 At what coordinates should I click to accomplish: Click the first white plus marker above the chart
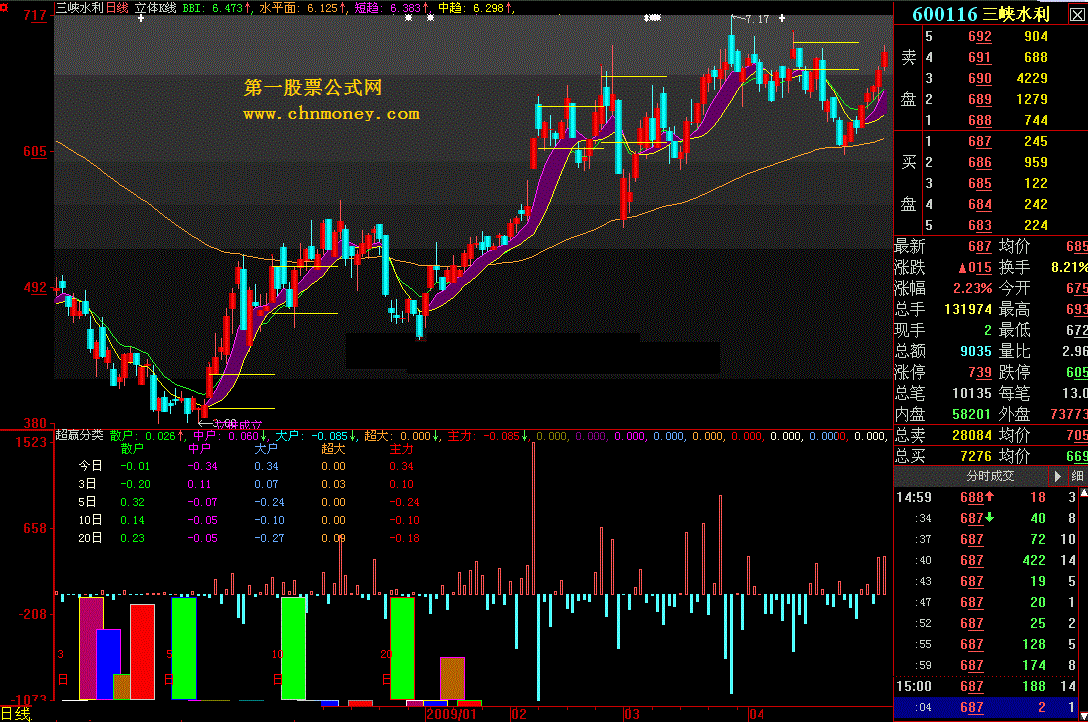[141, 18]
